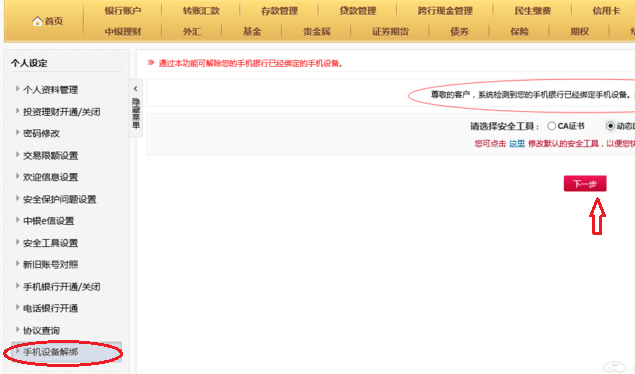Open 转账汇款 menu

pyautogui.click(x=201, y=11)
